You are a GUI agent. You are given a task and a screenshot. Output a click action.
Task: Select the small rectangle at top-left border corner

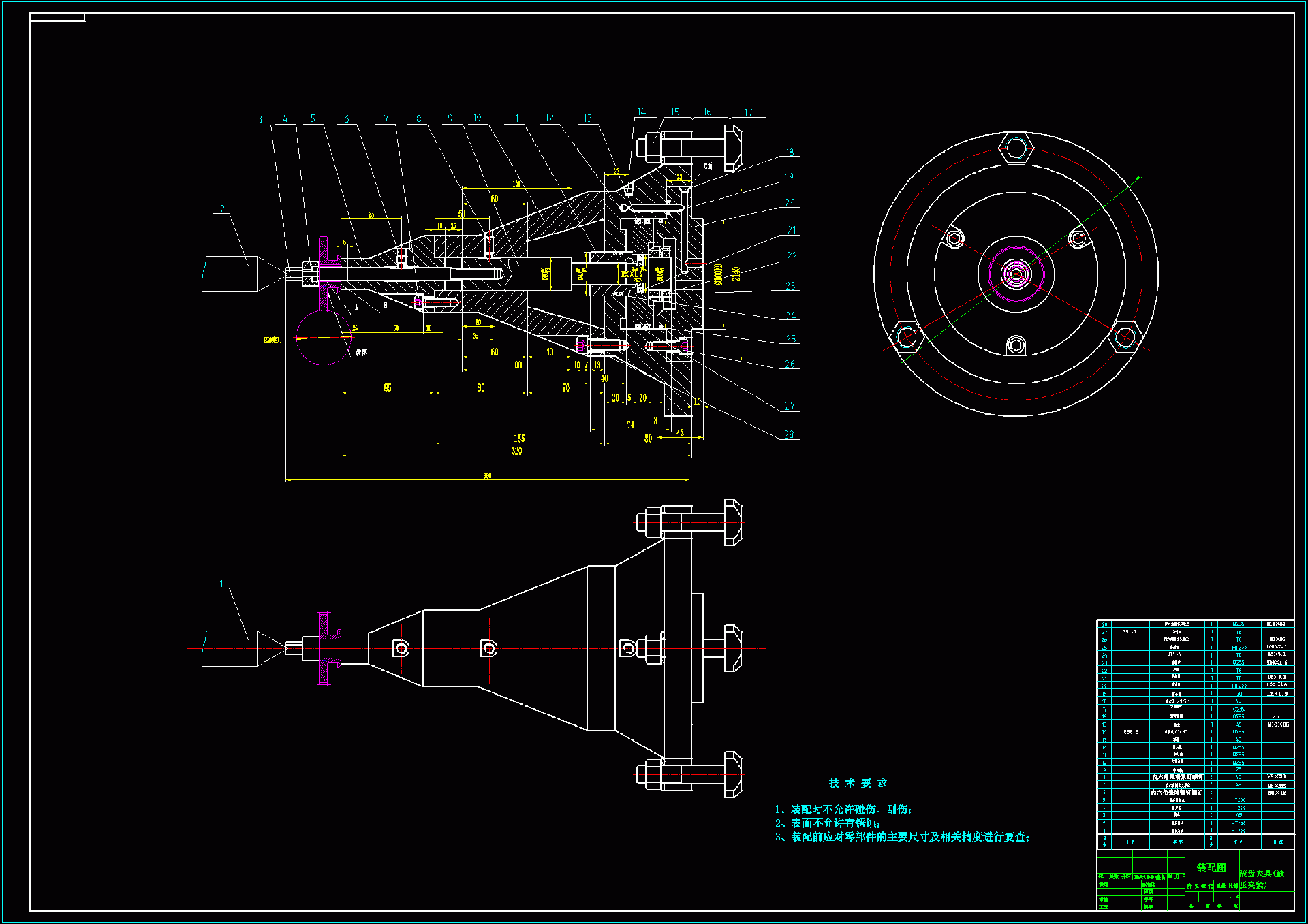(57, 18)
